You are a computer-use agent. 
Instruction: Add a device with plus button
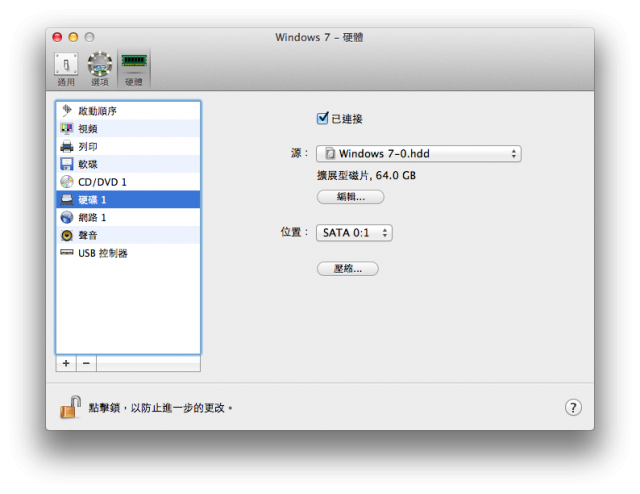pyautogui.click(x=66, y=363)
